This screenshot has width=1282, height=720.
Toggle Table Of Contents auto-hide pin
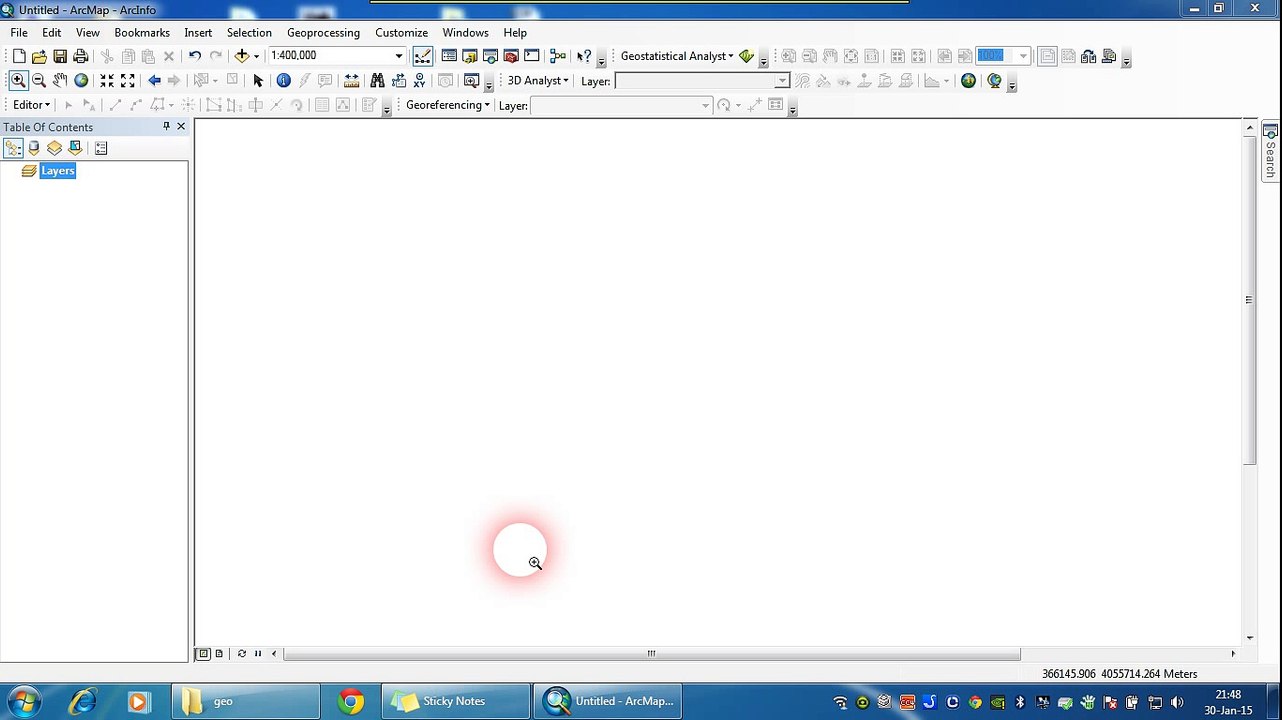click(166, 127)
